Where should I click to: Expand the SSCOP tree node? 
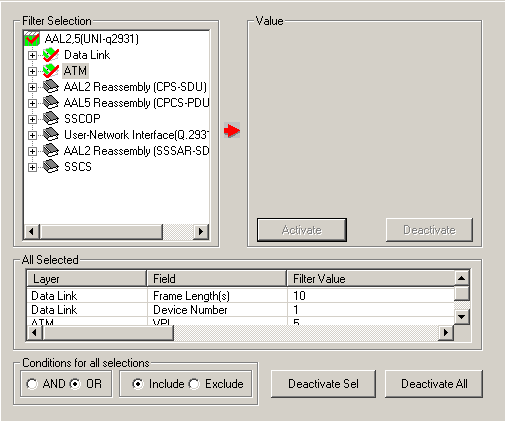(x=32, y=119)
